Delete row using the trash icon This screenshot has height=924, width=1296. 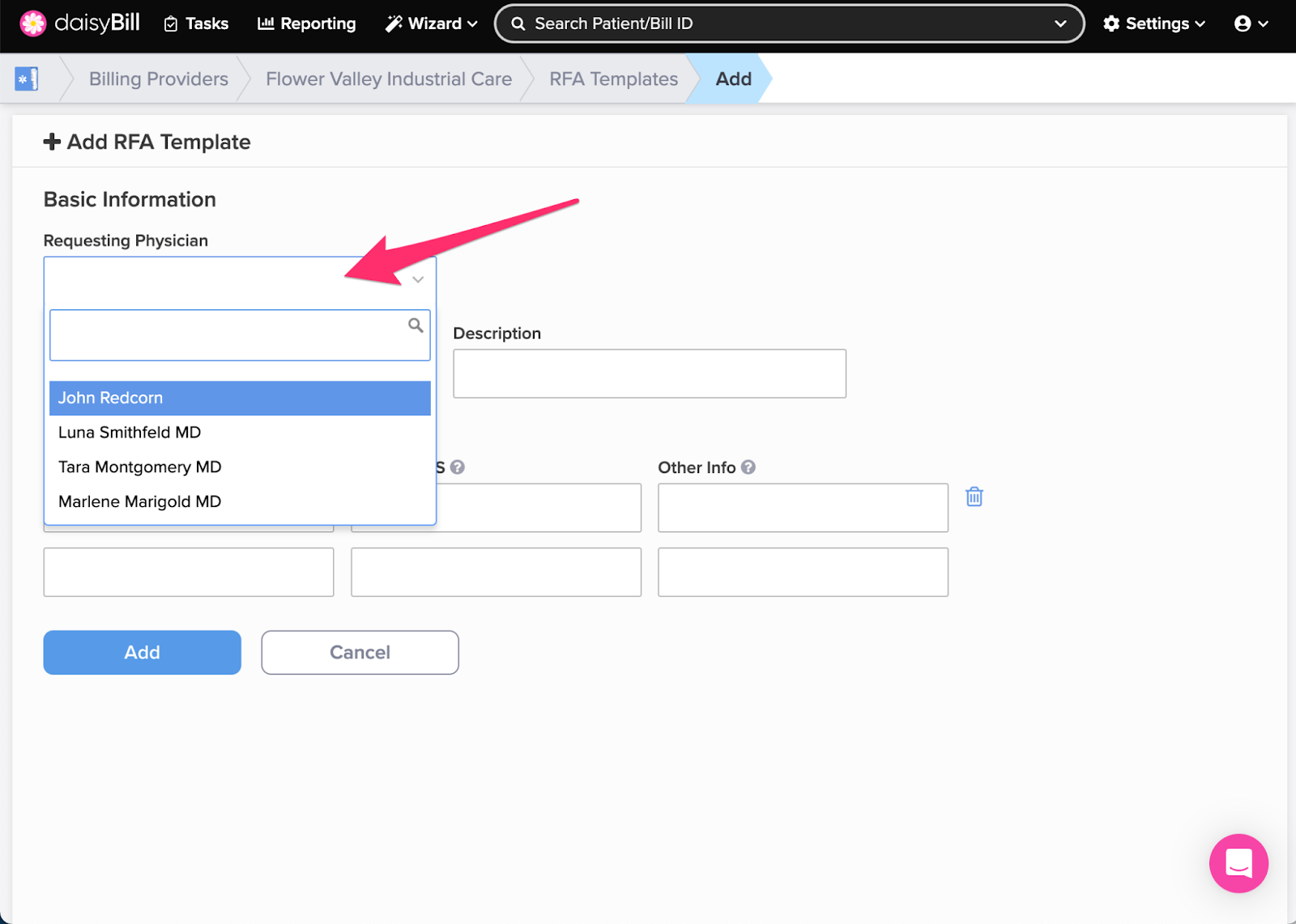coord(974,497)
